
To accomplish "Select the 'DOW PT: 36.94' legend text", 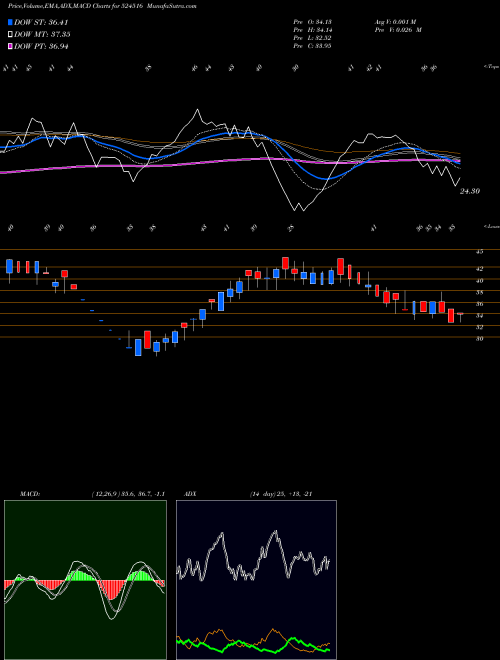I will [x=41, y=46].
